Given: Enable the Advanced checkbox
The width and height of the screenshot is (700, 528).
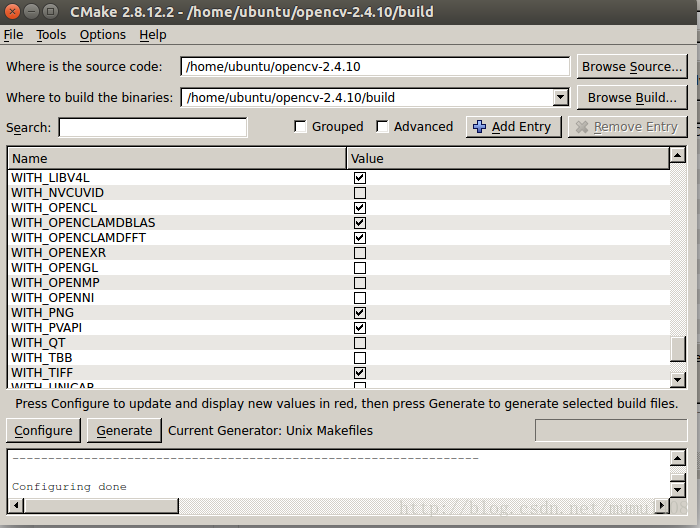Looking at the screenshot, I should [x=382, y=127].
